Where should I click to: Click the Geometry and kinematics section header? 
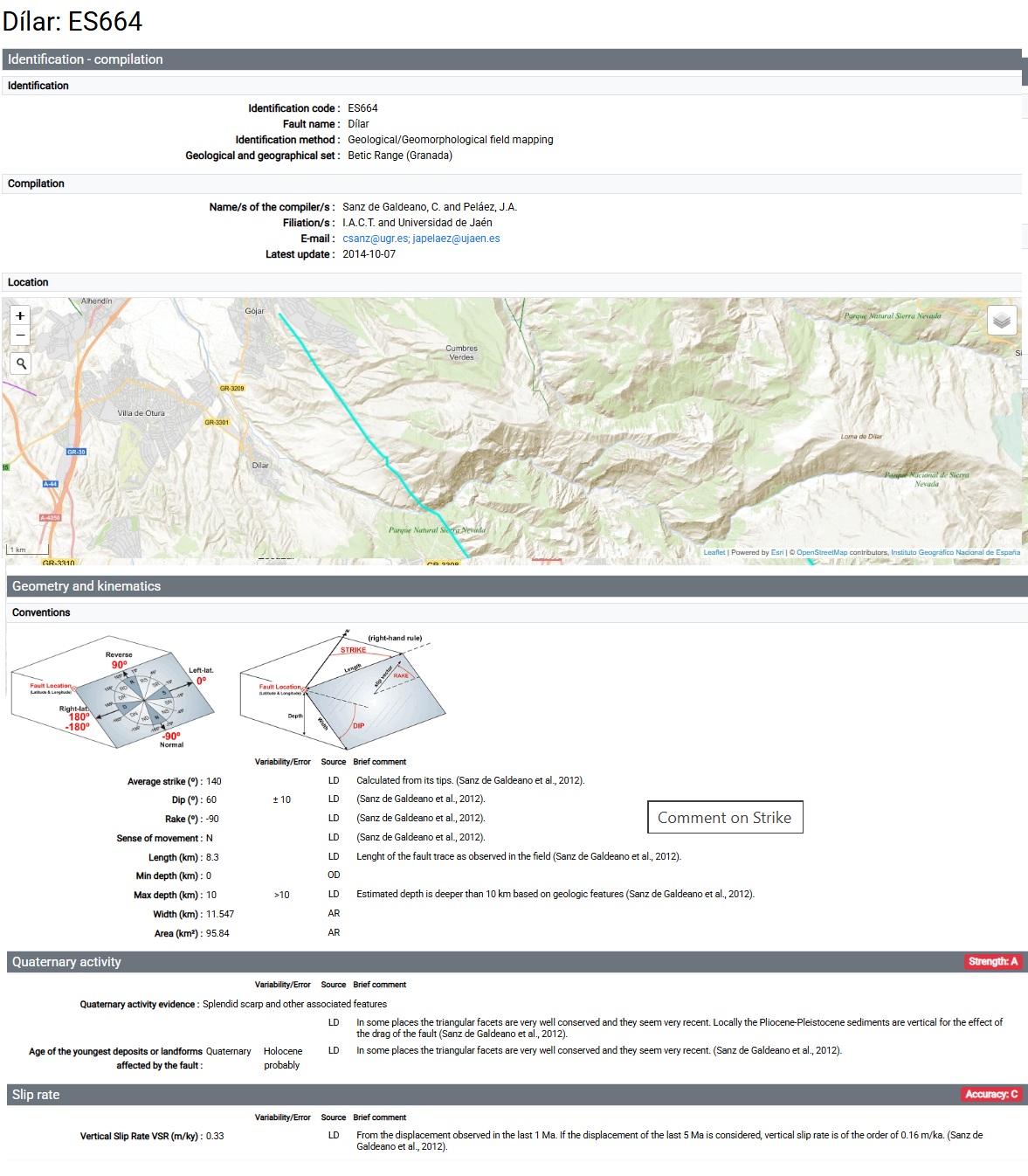[517, 586]
